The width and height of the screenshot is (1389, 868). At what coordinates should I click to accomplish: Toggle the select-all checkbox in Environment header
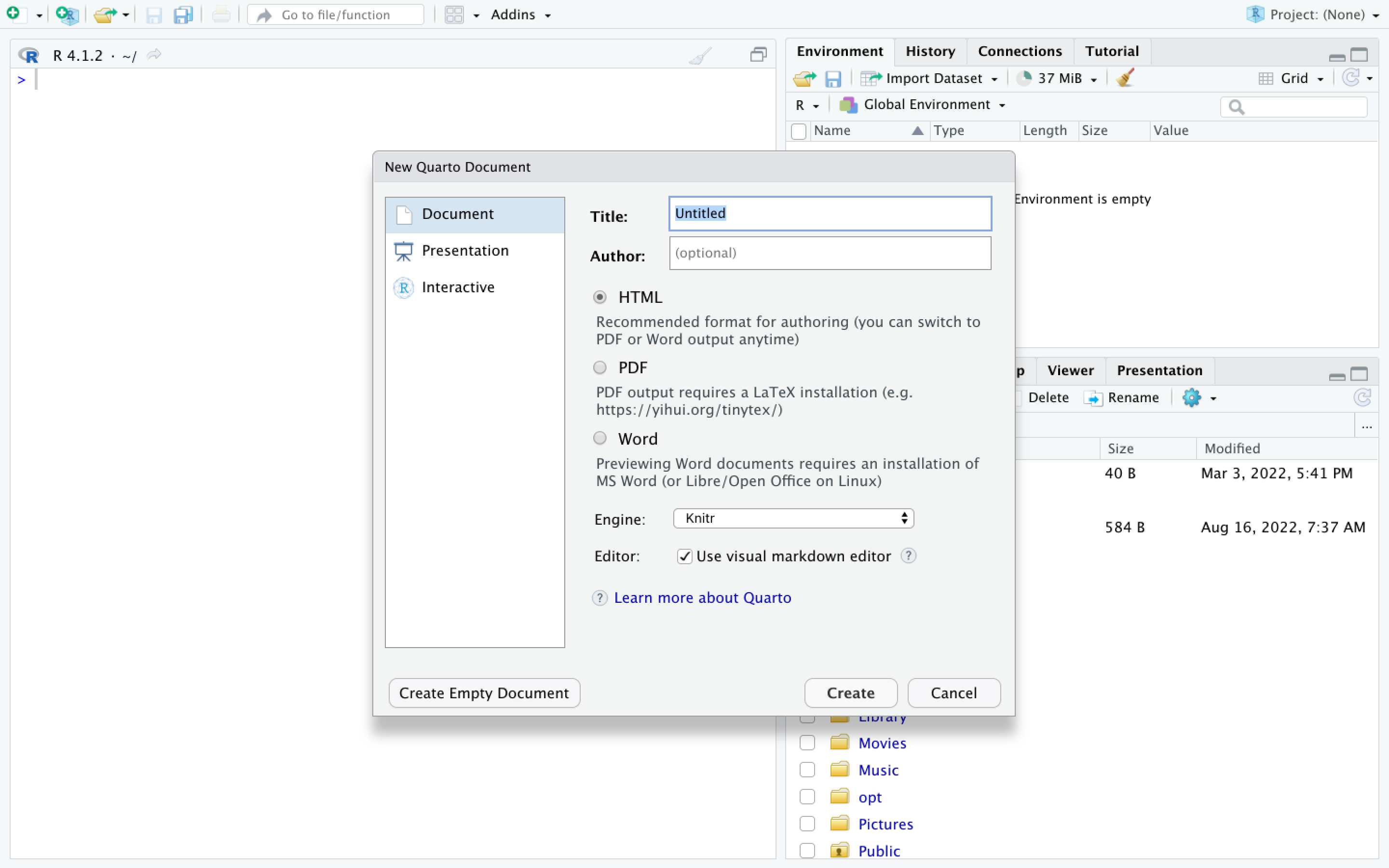798,131
